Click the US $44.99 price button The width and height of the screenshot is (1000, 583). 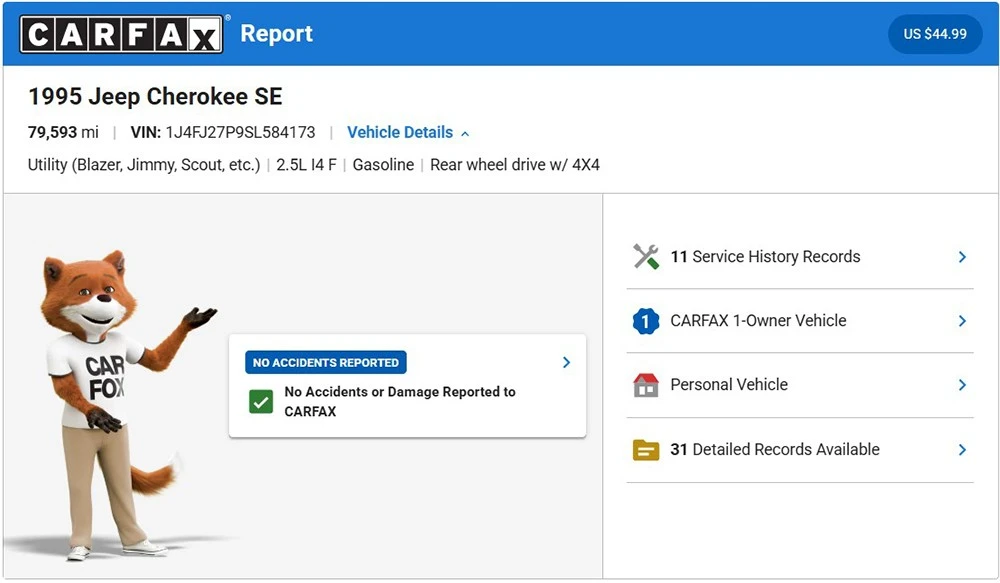934,34
